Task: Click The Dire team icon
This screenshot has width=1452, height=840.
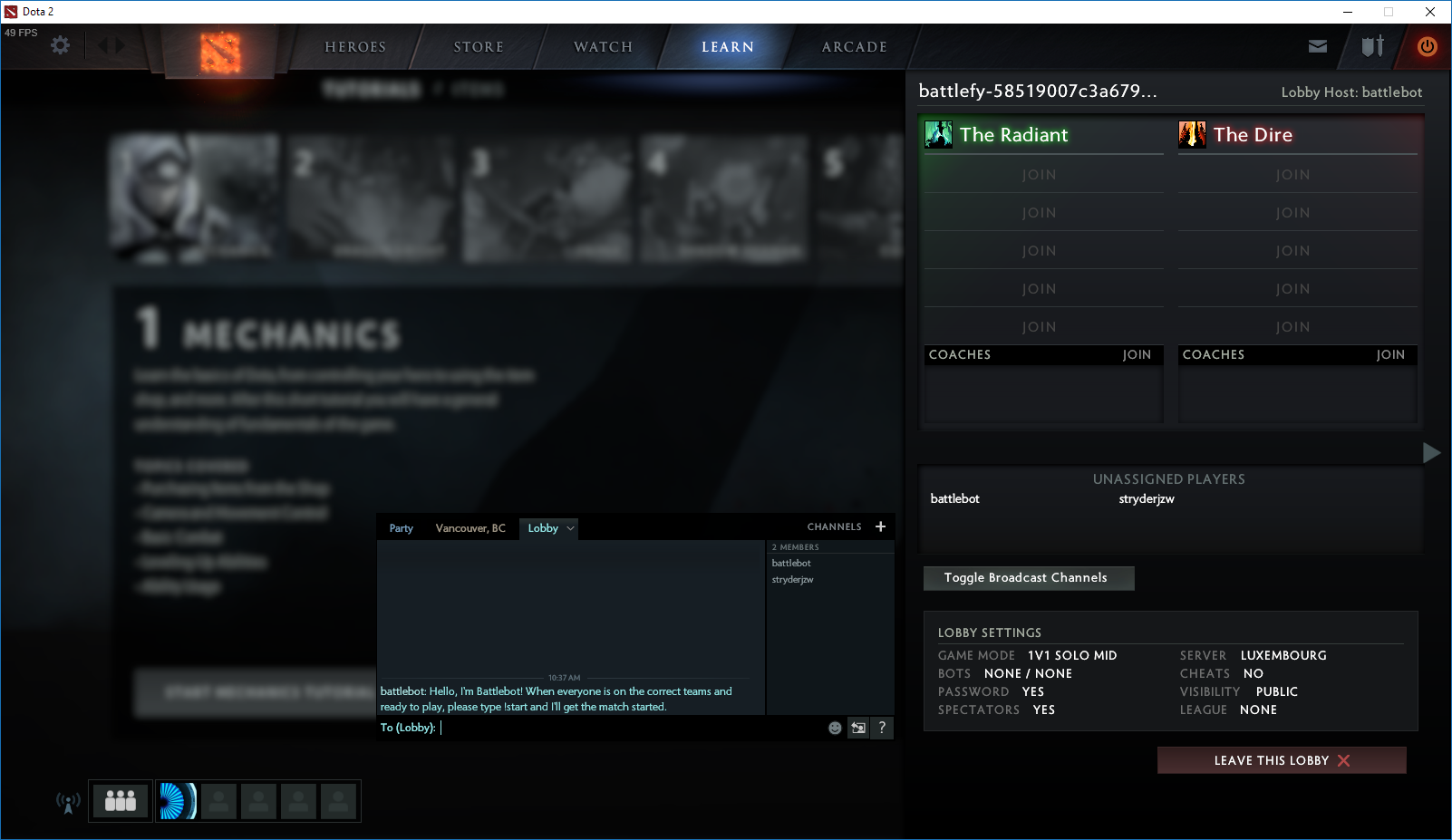Action: [1192, 135]
